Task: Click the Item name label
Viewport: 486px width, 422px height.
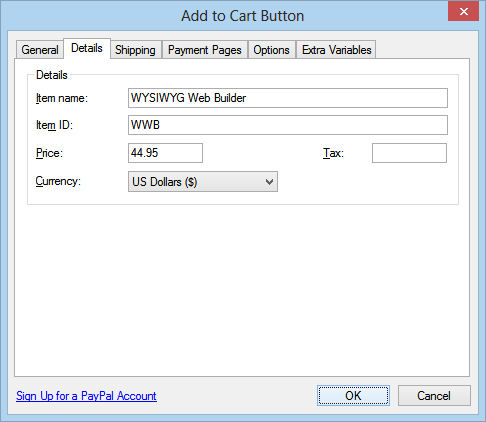Action: click(x=62, y=98)
